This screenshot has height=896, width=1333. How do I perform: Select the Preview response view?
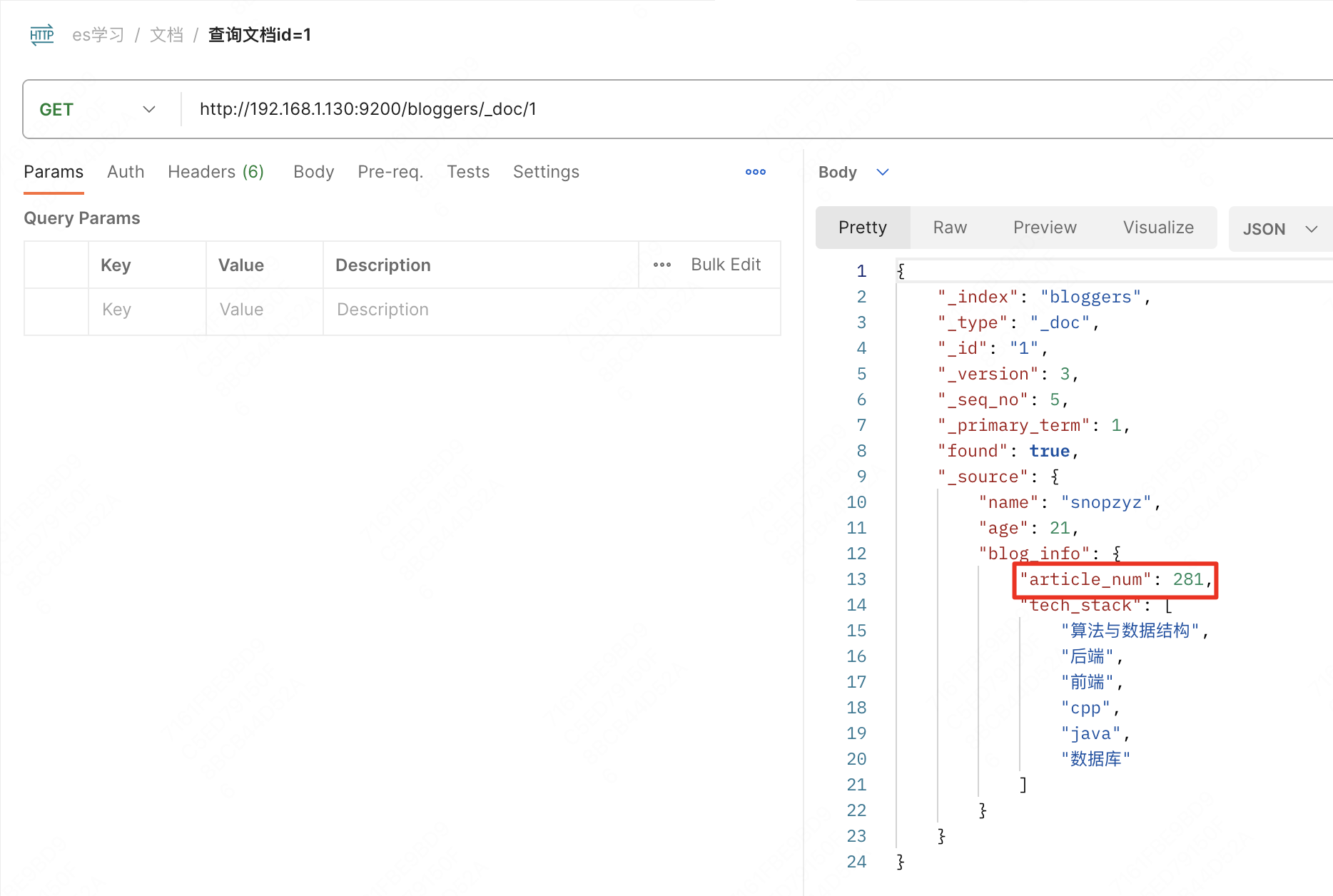pyautogui.click(x=1045, y=228)
